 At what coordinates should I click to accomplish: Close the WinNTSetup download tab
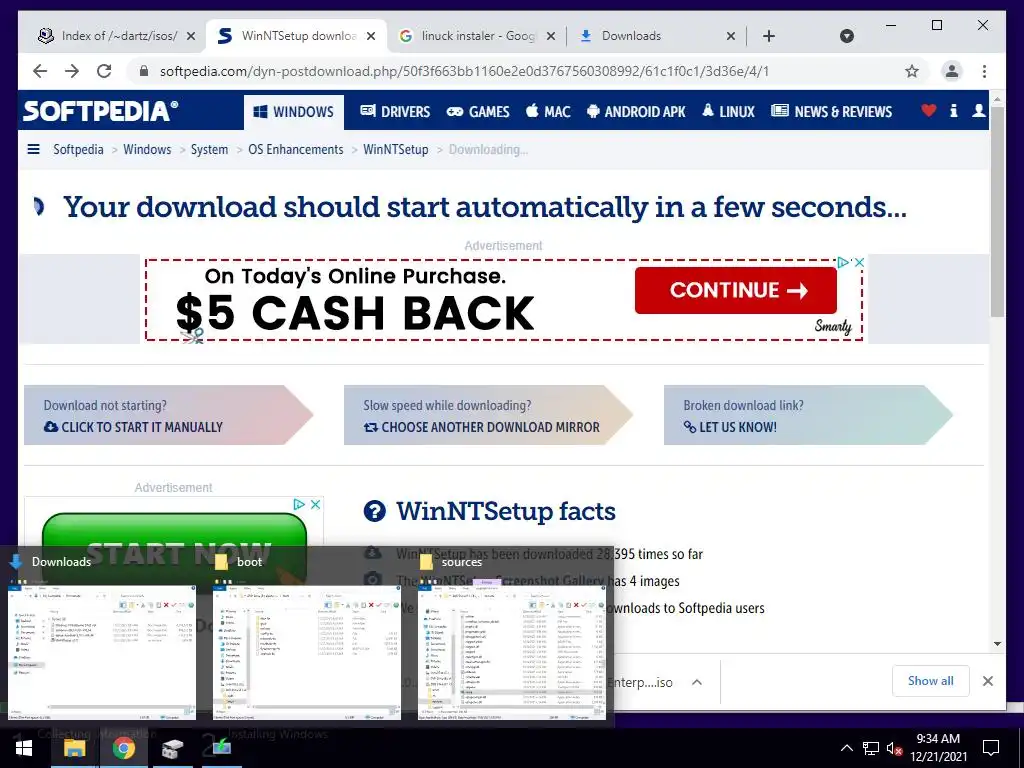(370, 36)
